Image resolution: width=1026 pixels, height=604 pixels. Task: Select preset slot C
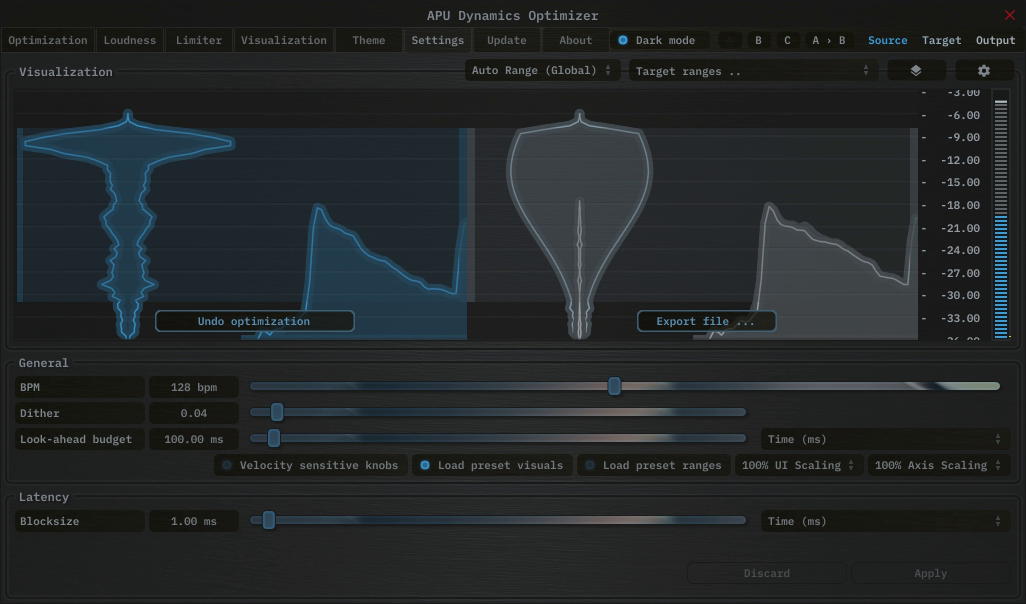tap(787, 40)
